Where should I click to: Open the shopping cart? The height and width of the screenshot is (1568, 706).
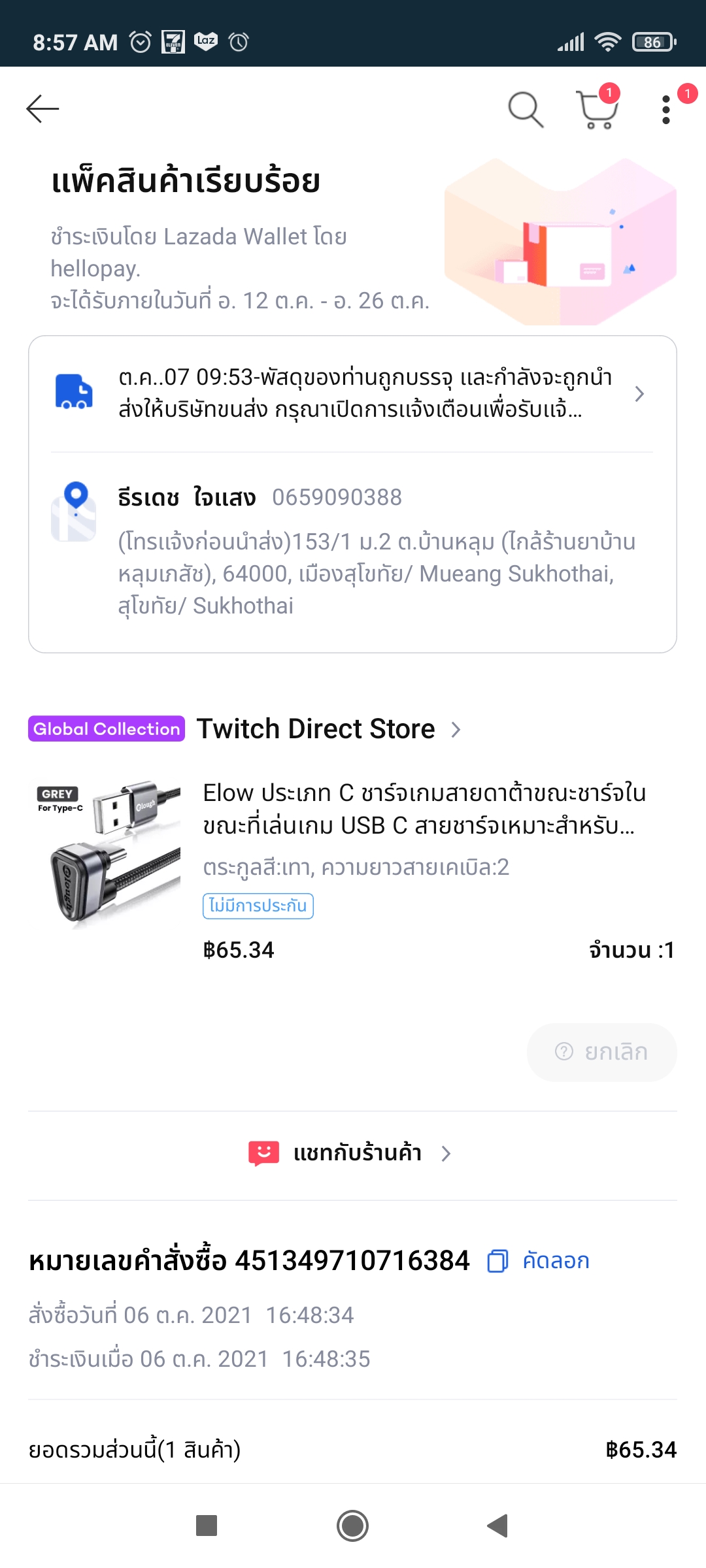pos(596,109)
